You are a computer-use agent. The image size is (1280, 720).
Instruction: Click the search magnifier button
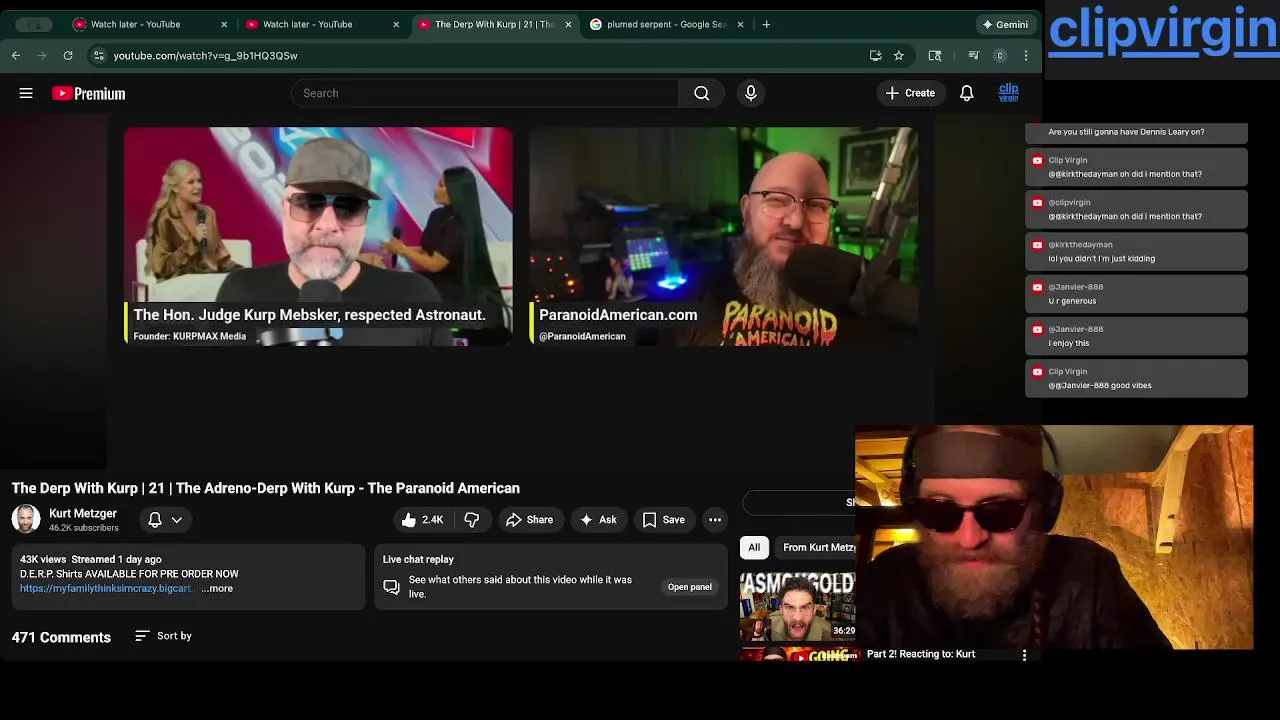(x=701, y=93)
